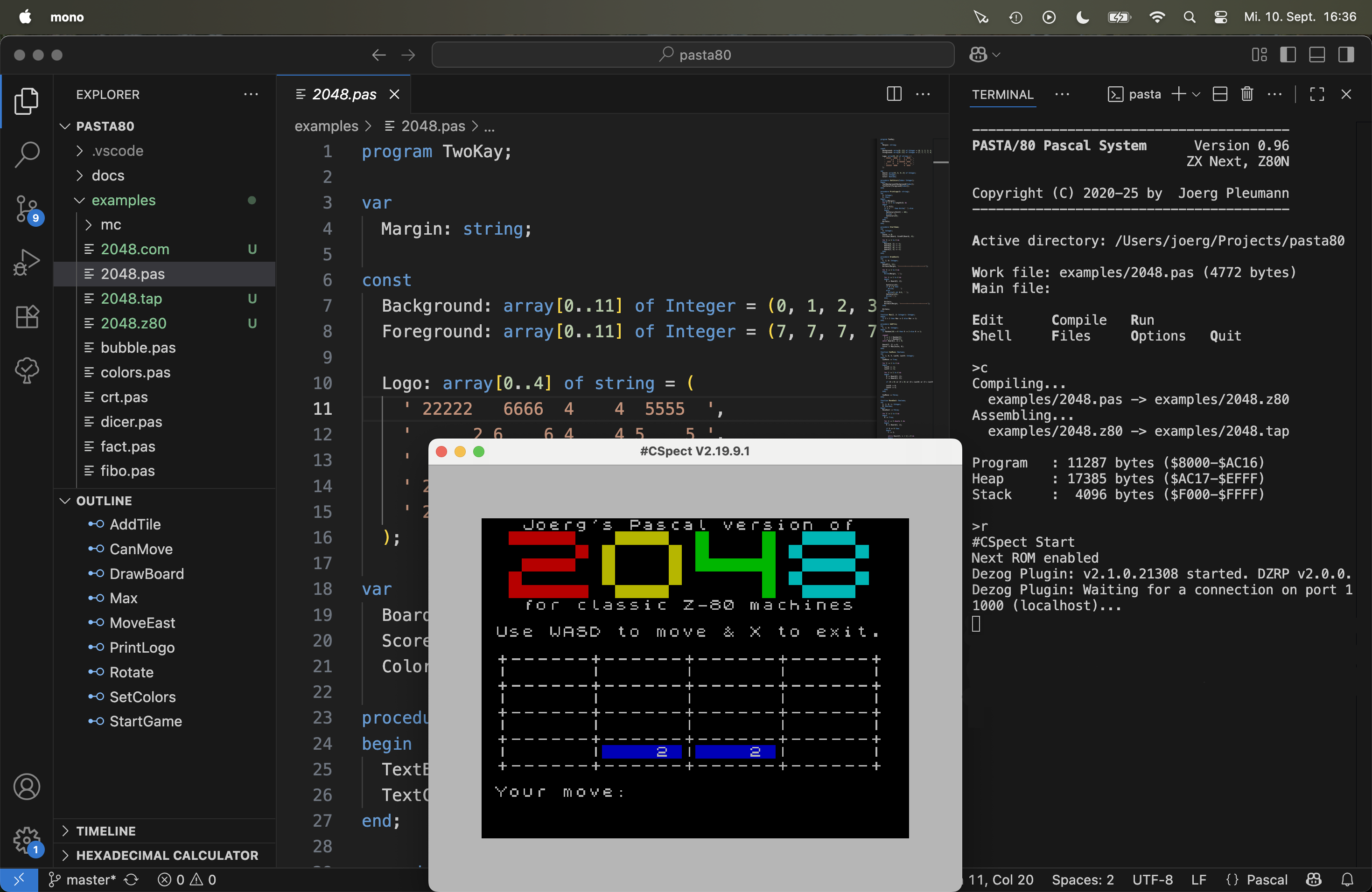
Task: Split the terminal pane
Action: (x=1220, y=94)
